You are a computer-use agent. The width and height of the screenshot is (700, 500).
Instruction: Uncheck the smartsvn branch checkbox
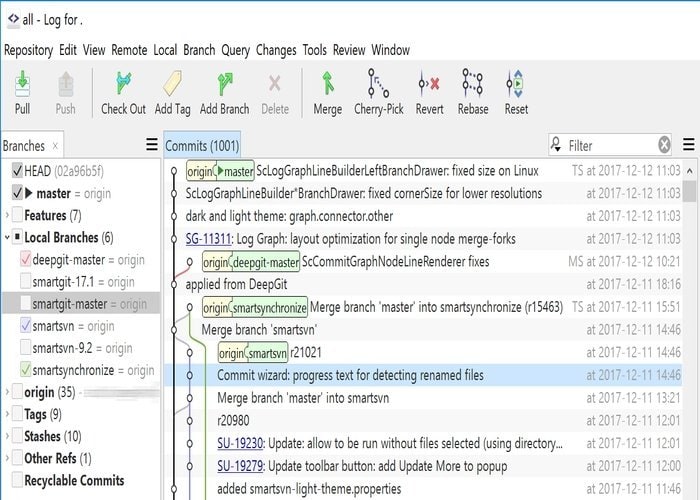pos(25,325)
